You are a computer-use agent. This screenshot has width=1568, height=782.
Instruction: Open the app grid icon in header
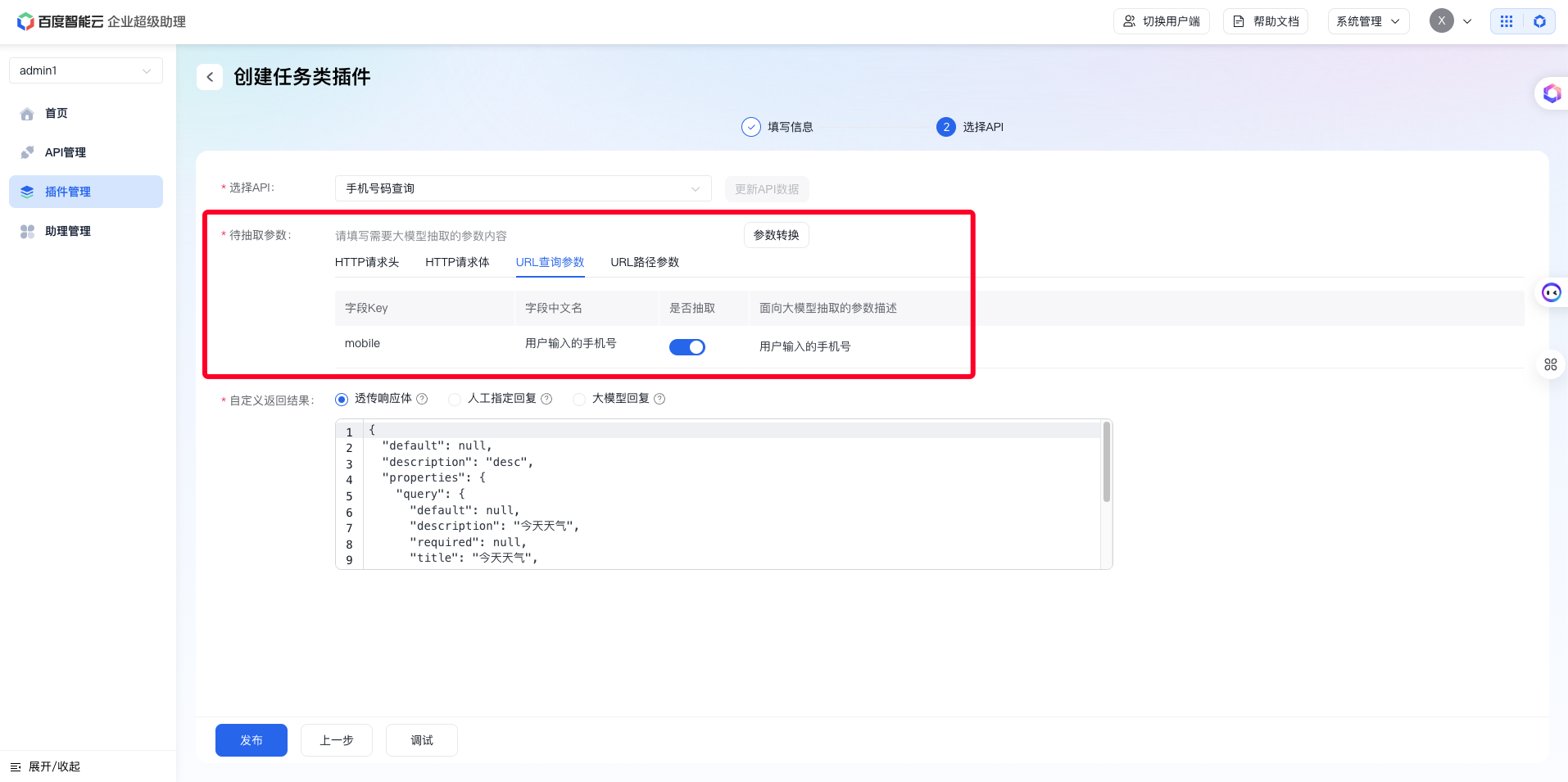pyautogui.click(x=1507, y=21)
